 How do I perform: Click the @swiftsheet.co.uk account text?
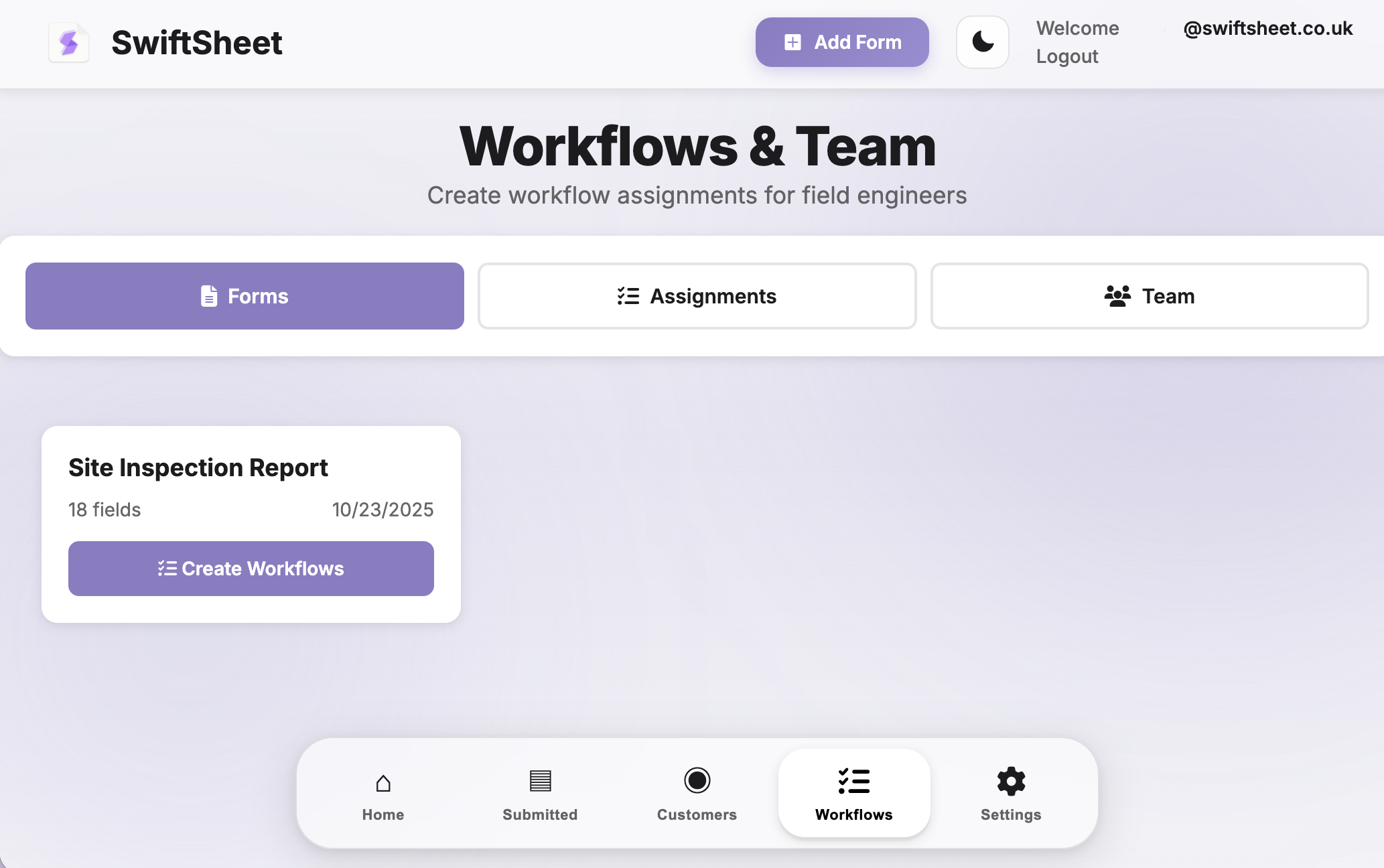coord(1267,28)
